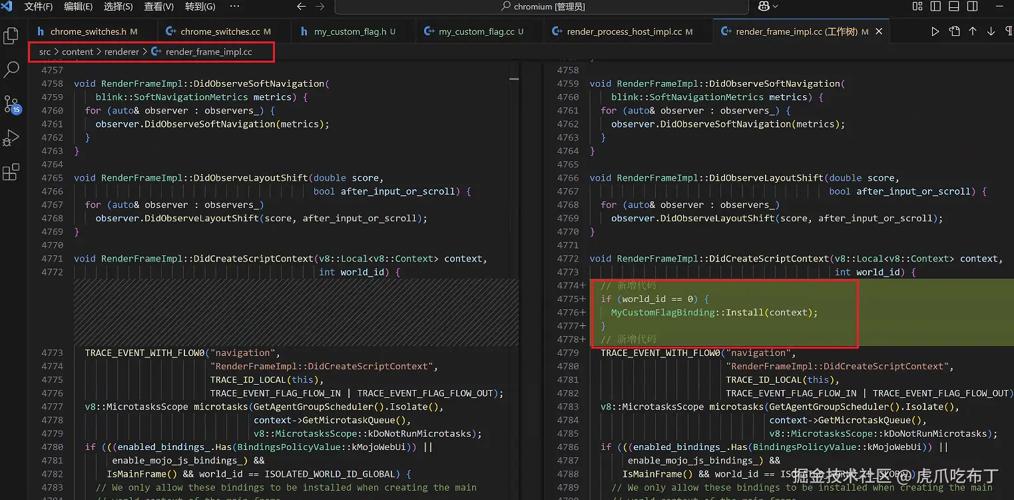1014x500 pixels.
Task: Click line number 4771 in left pane
Action: (51, 259)
